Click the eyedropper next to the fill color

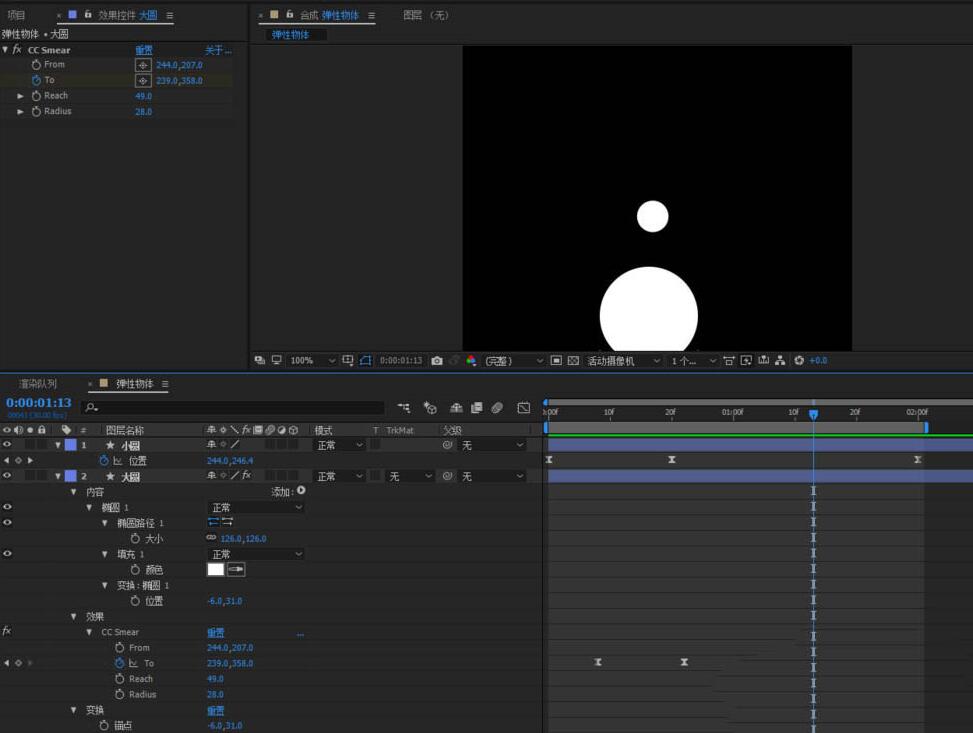[236, 569]
